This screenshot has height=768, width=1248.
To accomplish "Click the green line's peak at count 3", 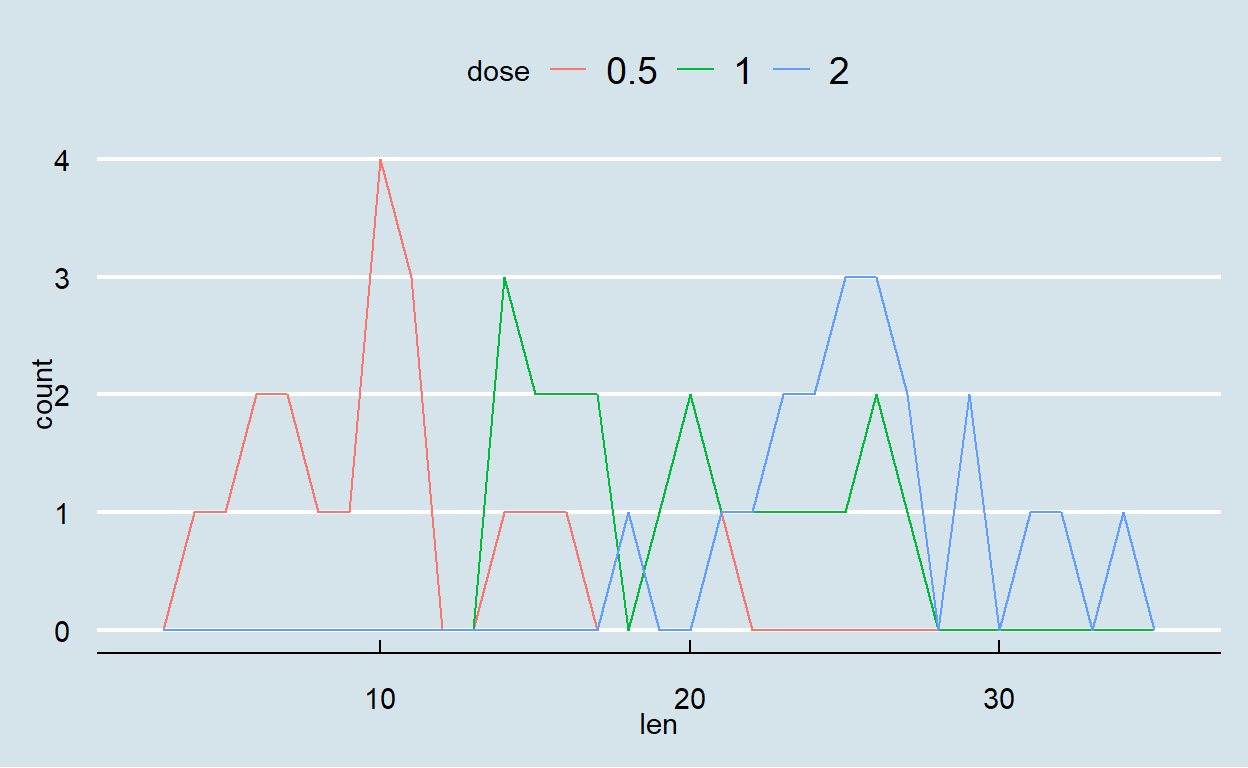I will click(504, 278).
